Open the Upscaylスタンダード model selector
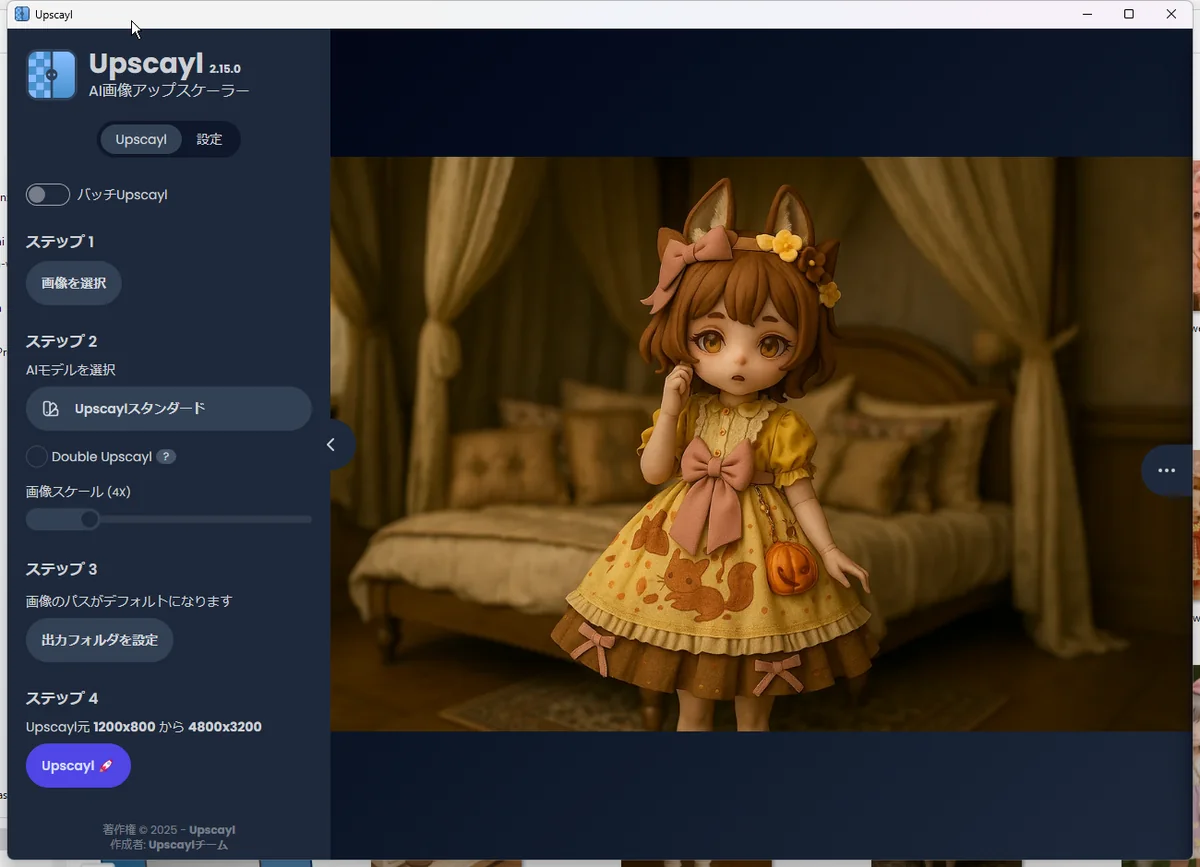The height and width of the screenshot is (867, 1200). coord(168,409)
